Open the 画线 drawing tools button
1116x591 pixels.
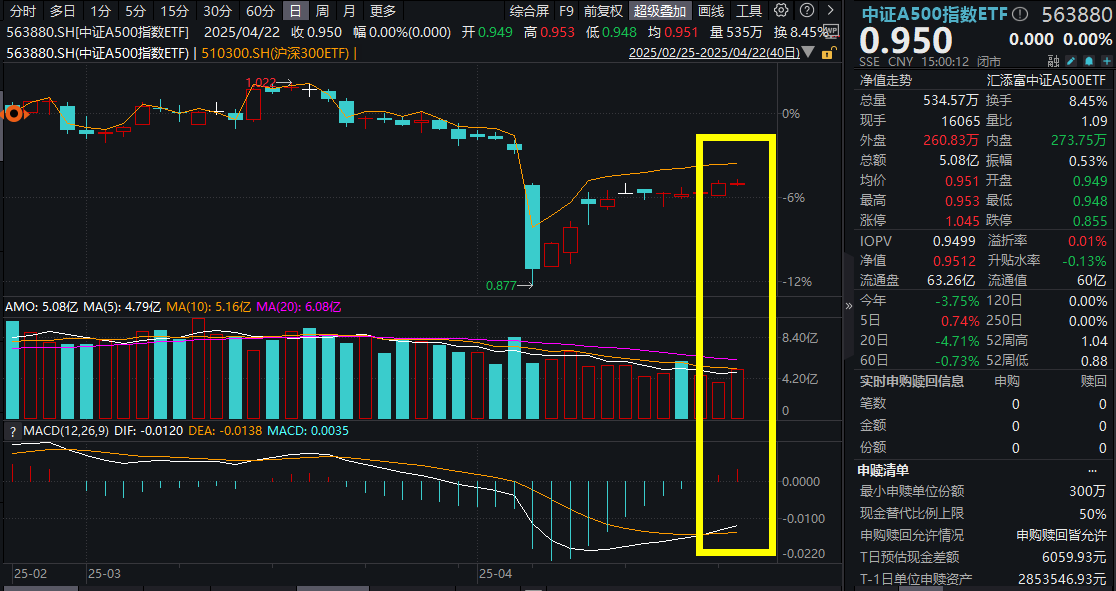[x=710, y=11]
